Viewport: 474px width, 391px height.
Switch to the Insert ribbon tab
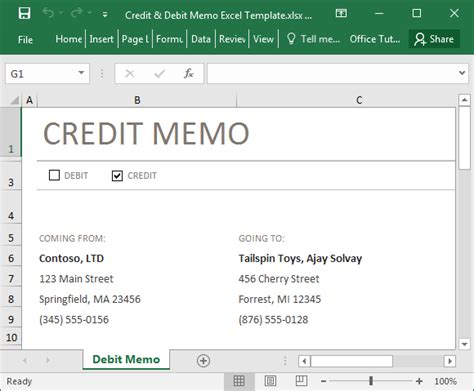pos(101,39)
